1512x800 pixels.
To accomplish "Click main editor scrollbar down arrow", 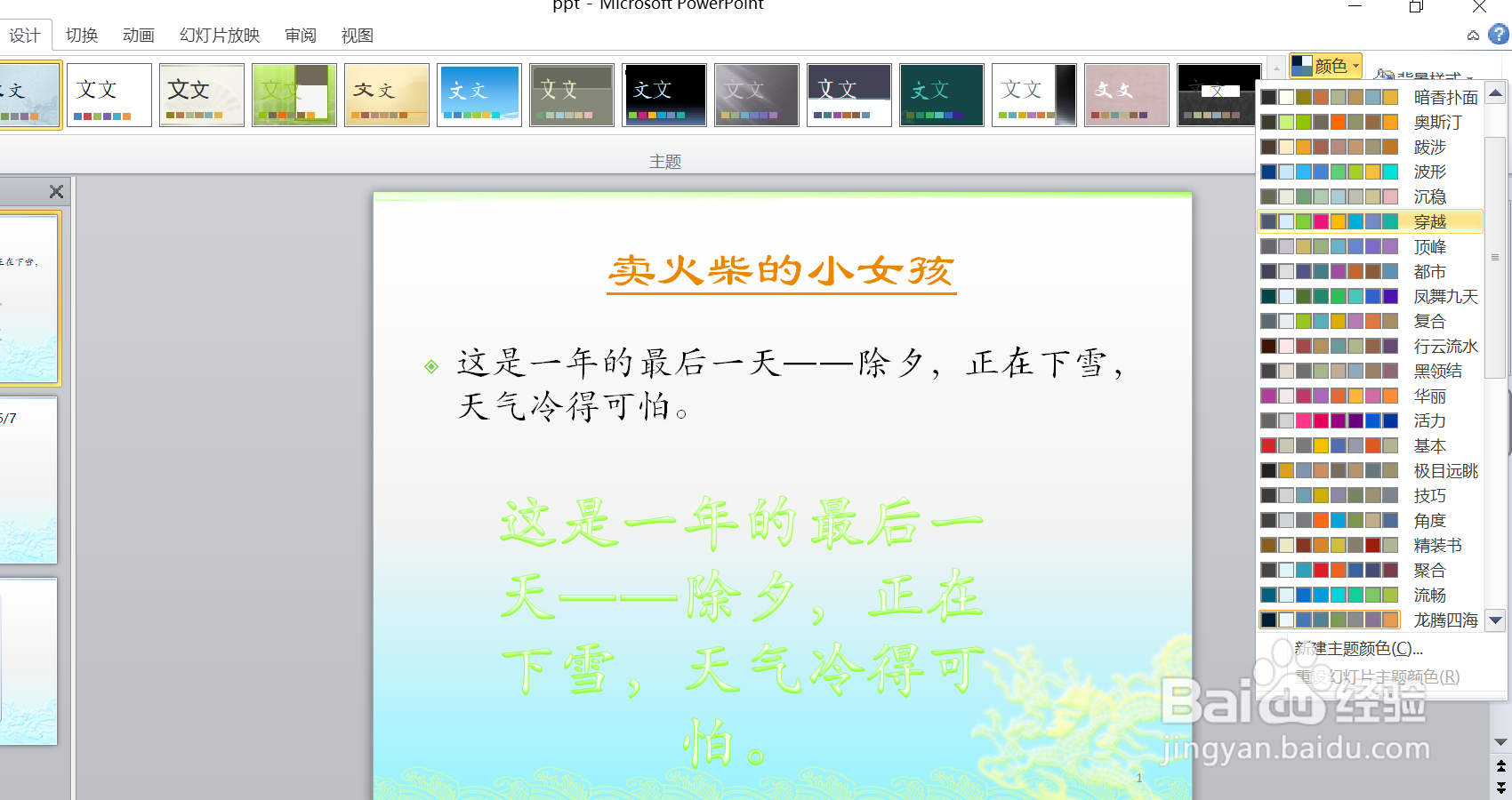I will (1501, 742).
